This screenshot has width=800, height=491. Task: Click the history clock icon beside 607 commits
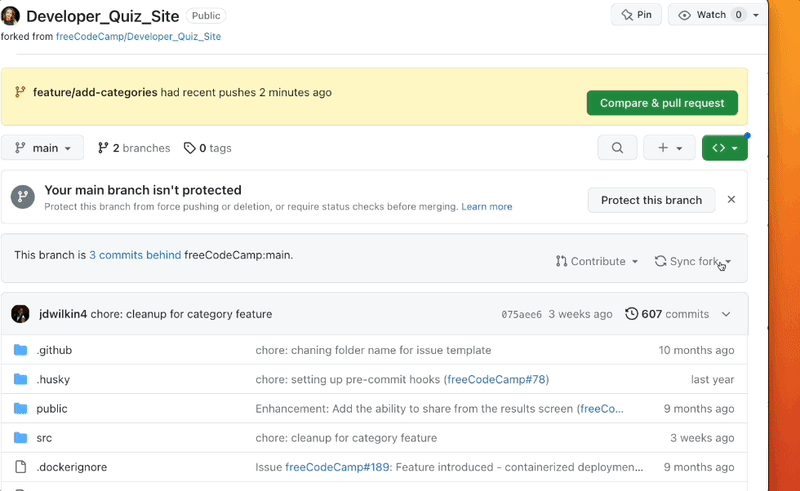[x=632, y=313]
